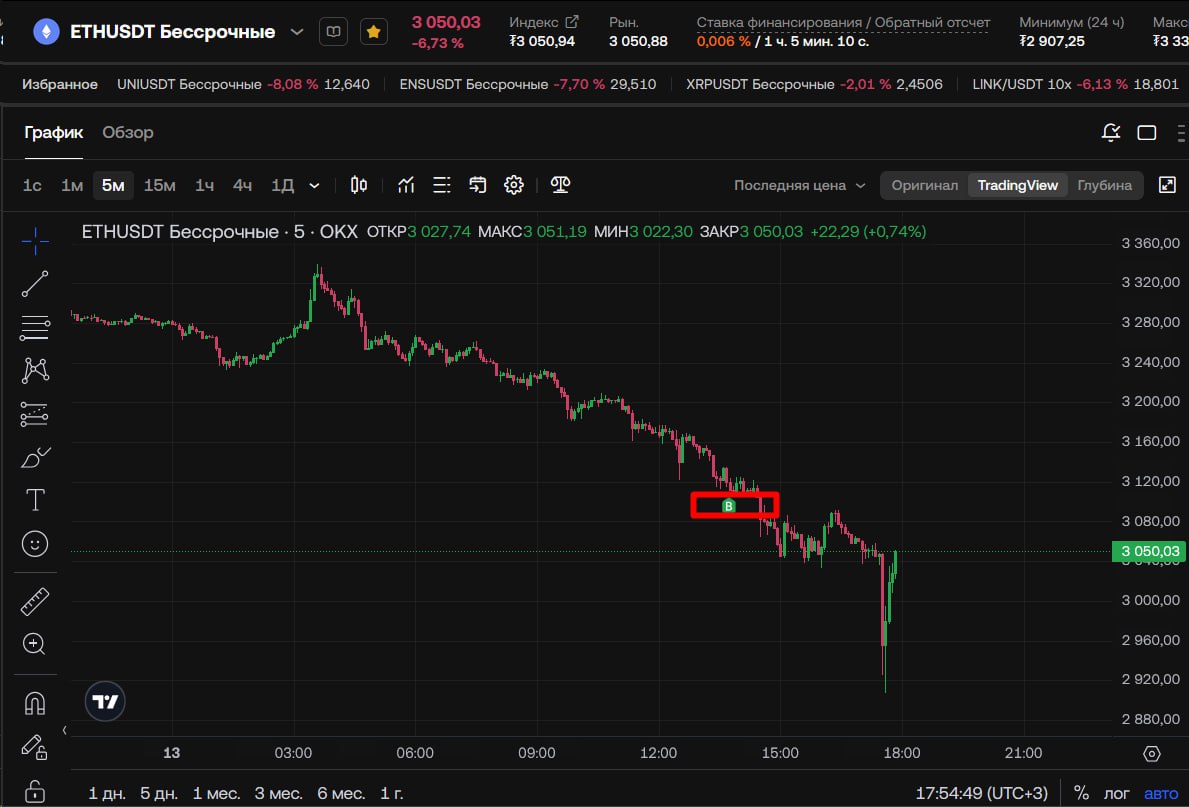1189x807 pixels.
Task: Select the 1м timeframe
Action: (72, 186)
